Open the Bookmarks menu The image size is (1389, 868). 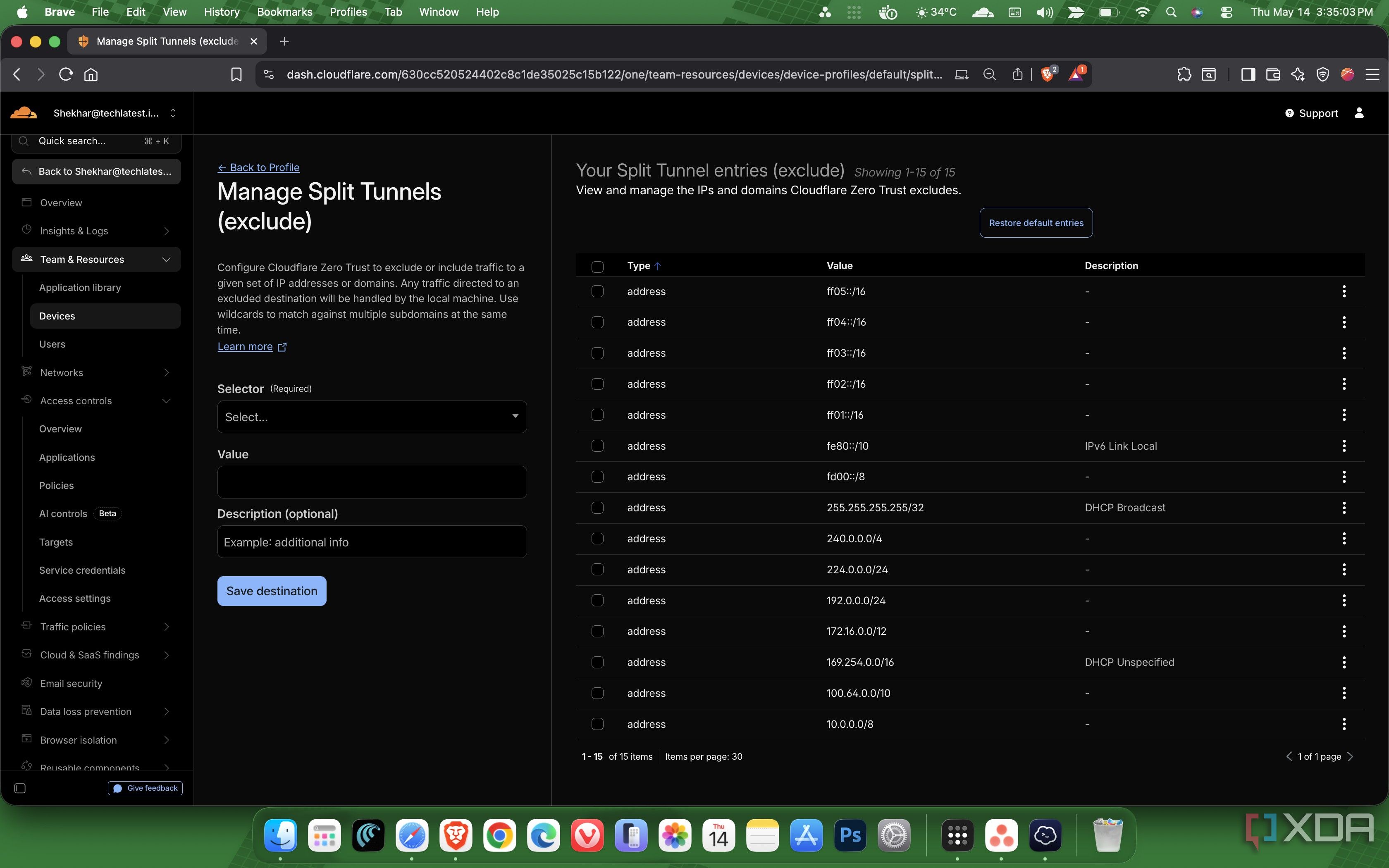tap(285, 12)
